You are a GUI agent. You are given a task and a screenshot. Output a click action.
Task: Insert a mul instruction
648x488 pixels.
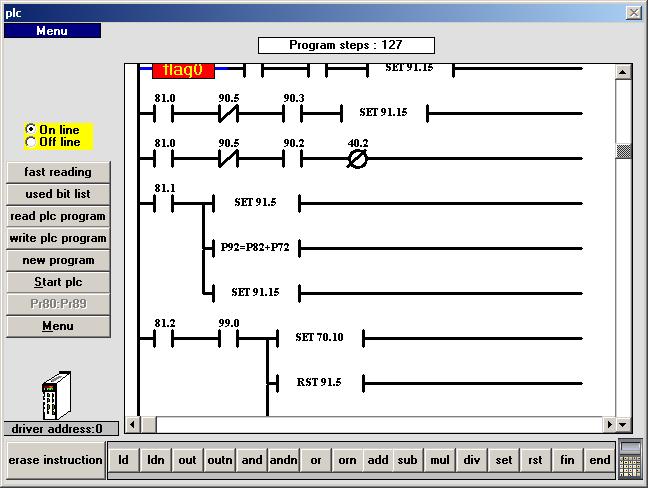pos(440,460)
